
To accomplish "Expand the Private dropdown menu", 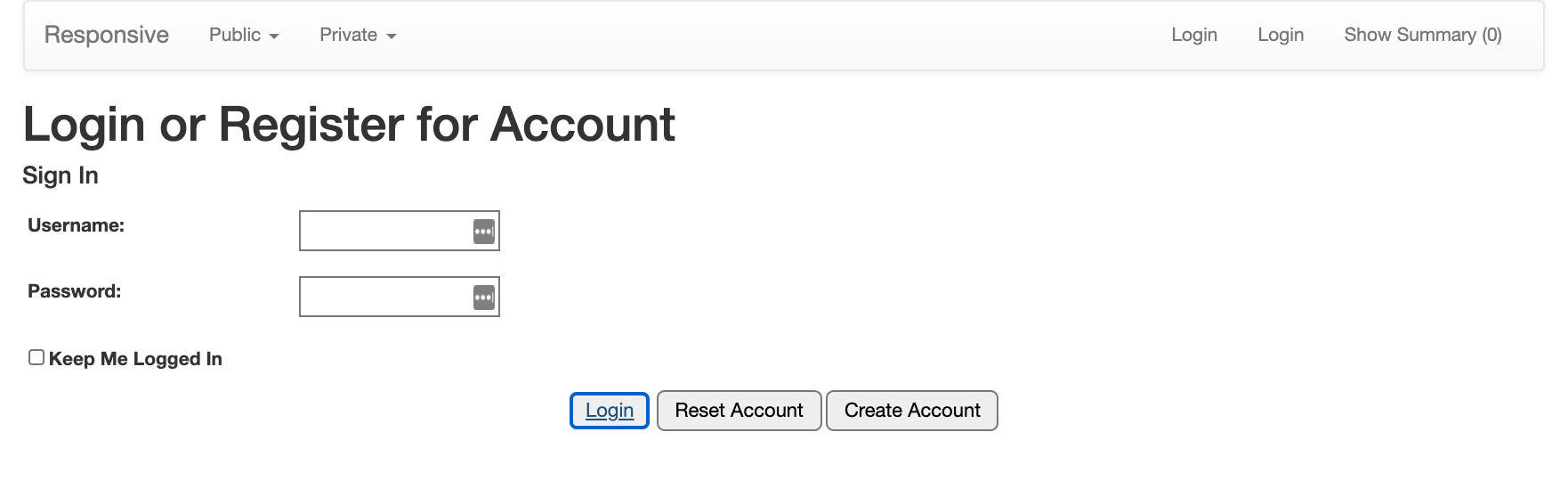I will (x=358, y=35).
